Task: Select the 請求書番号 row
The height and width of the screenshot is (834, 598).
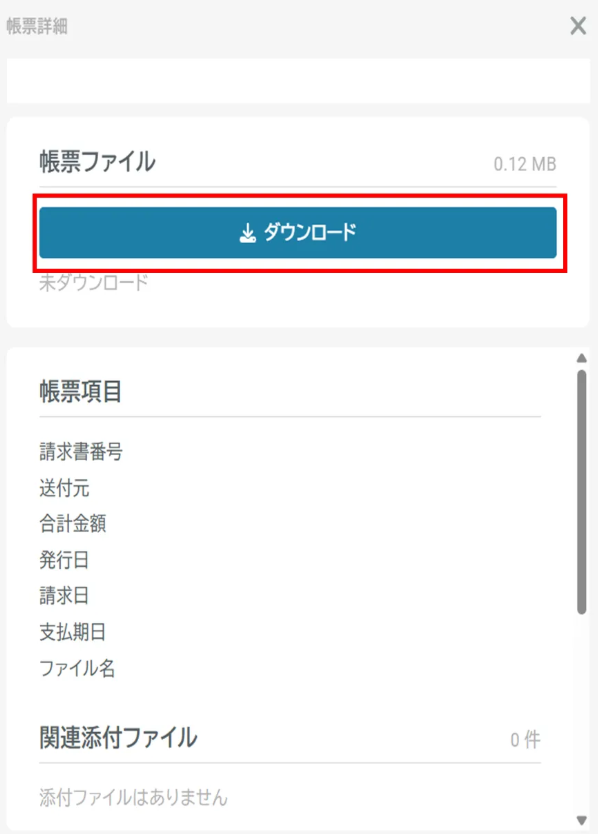Action: point(290,452)
